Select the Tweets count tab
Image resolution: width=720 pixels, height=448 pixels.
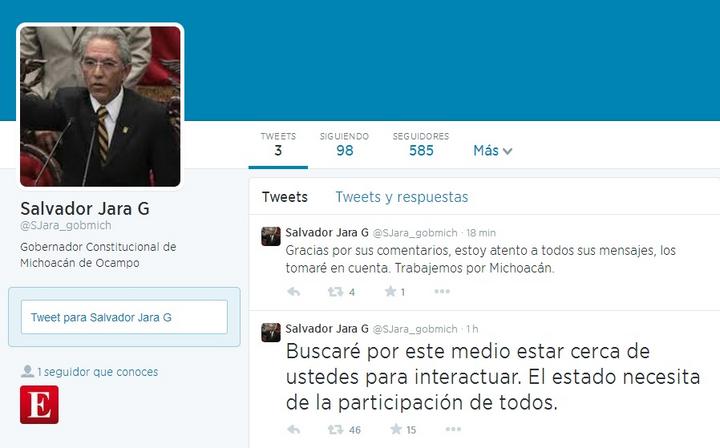click(x=278, y=145)
